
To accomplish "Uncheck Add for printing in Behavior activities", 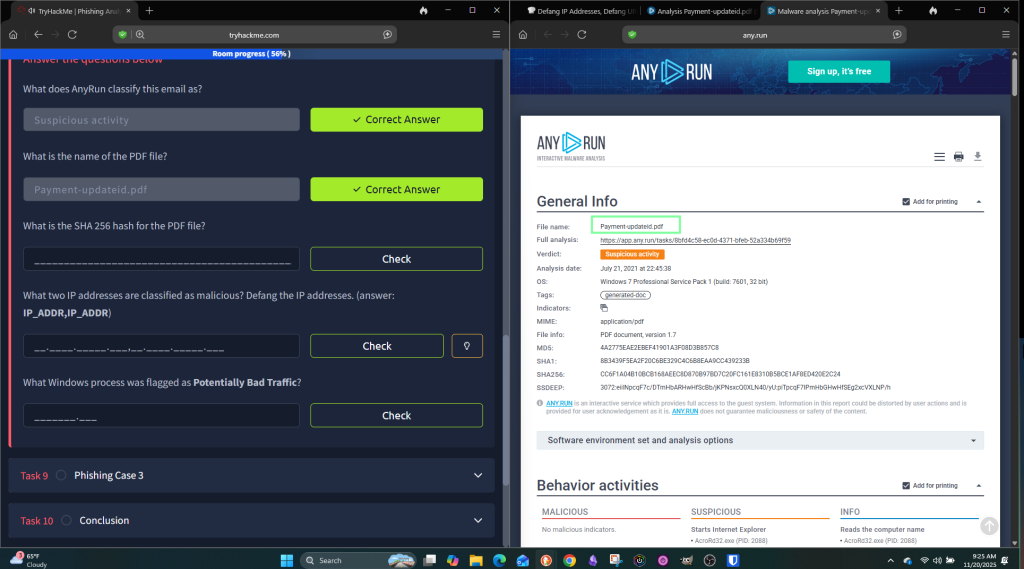I will [x=906, y=486].
